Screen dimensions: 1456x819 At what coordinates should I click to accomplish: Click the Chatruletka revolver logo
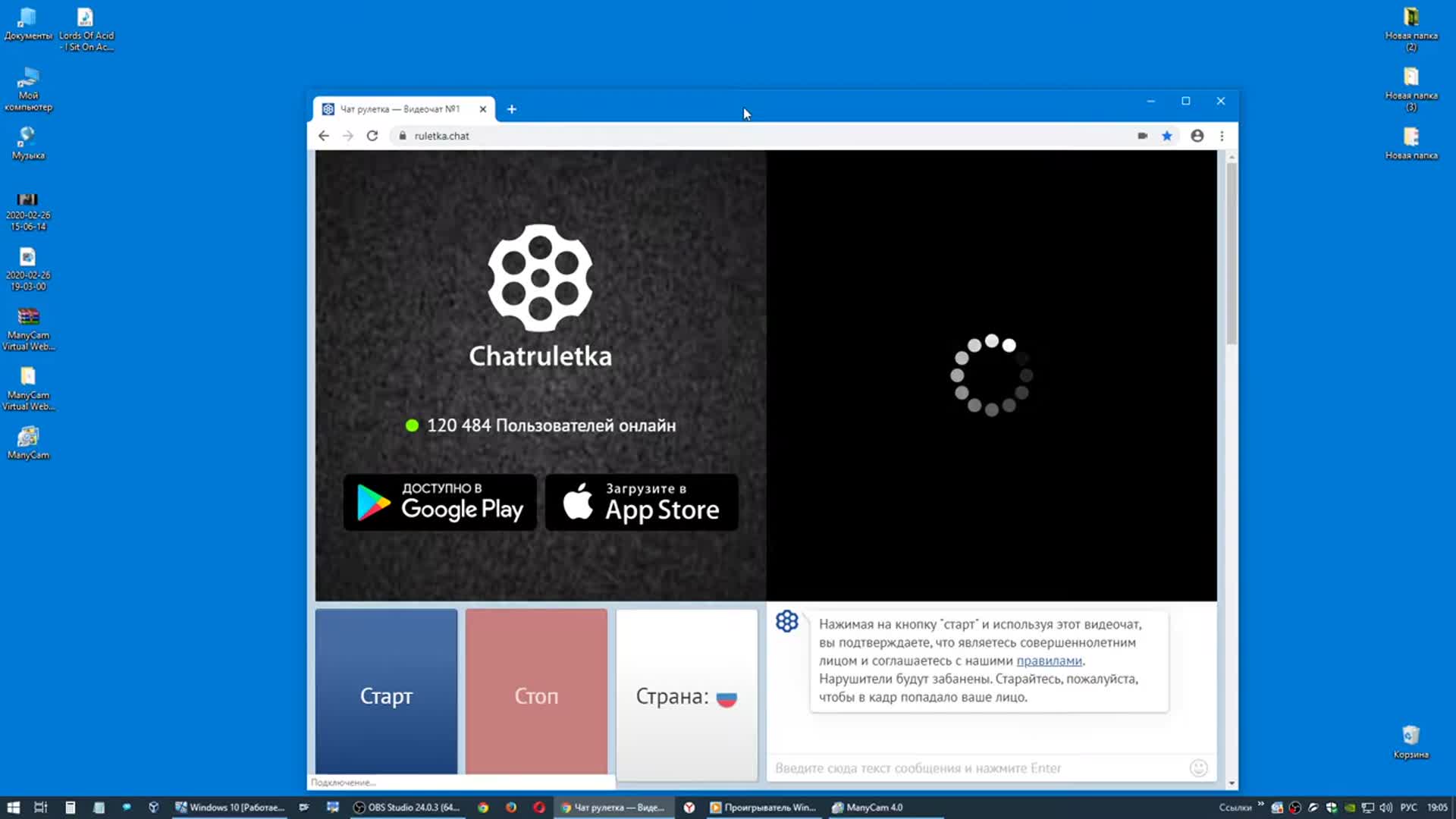[x=540, y=278]
